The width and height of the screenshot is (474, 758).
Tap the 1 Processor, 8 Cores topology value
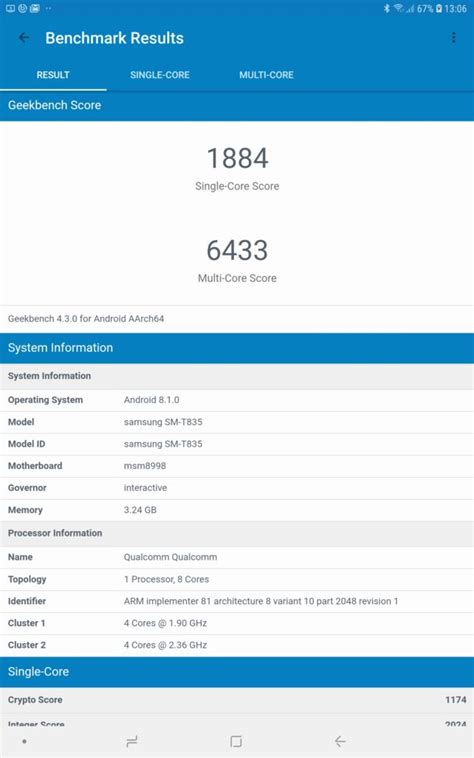pyautogui.click(x=167, y=579)
